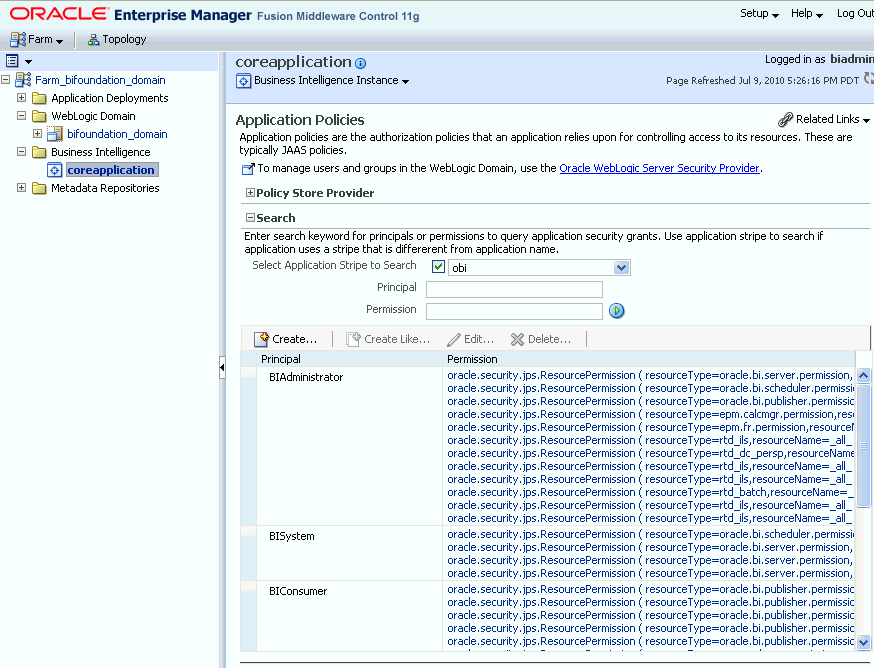Click the page refresh icon
874x668 pixels.
[867, 77]
